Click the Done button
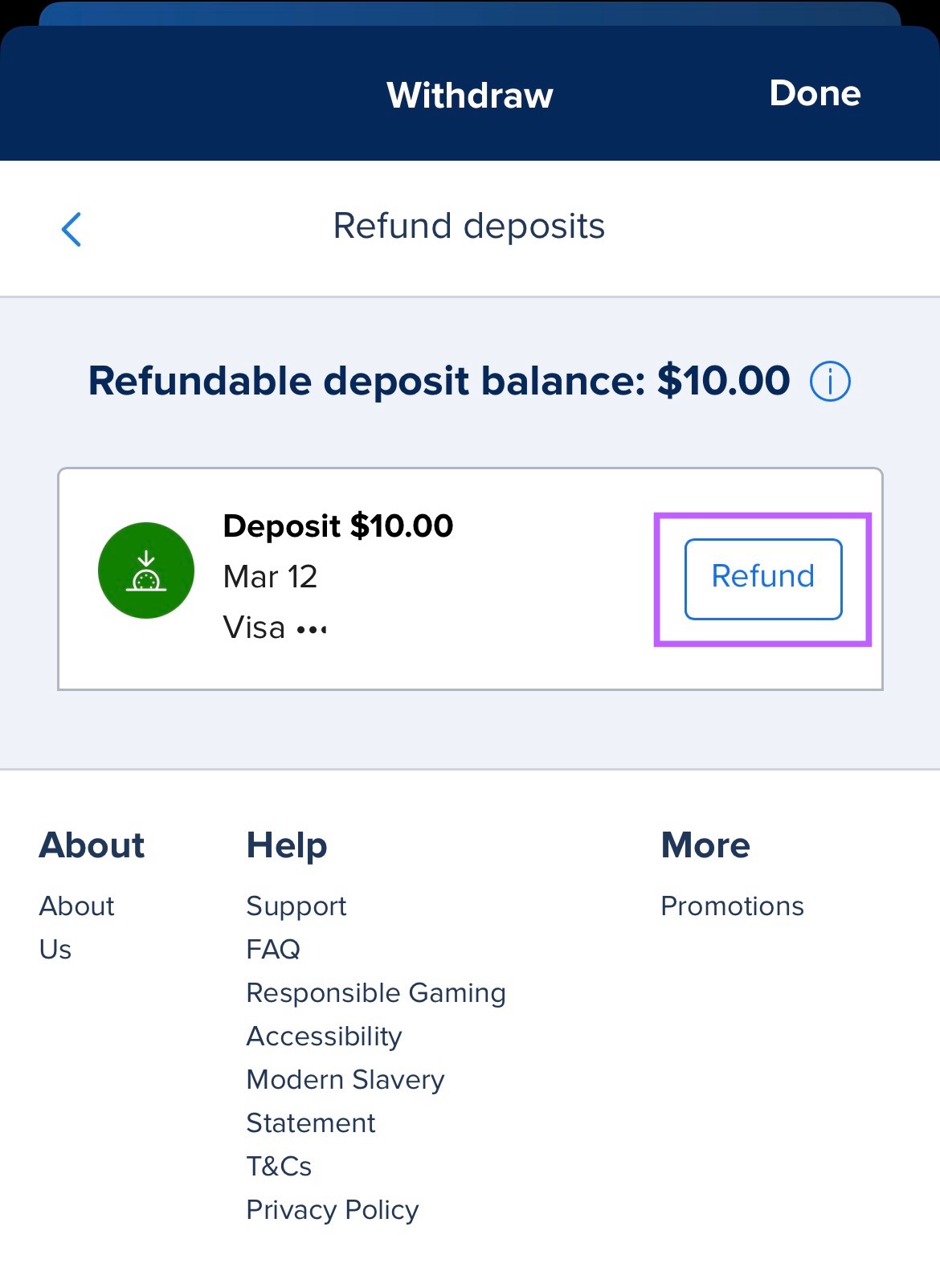Viewport: 940px width, 1288px height. point(815,93)
